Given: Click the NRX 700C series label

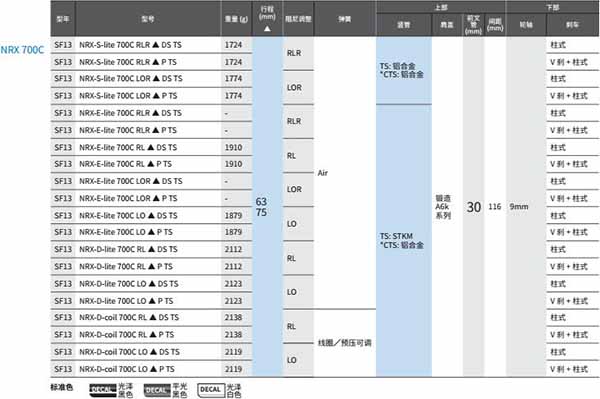Looking at the screenshot, I should [22, 50].
